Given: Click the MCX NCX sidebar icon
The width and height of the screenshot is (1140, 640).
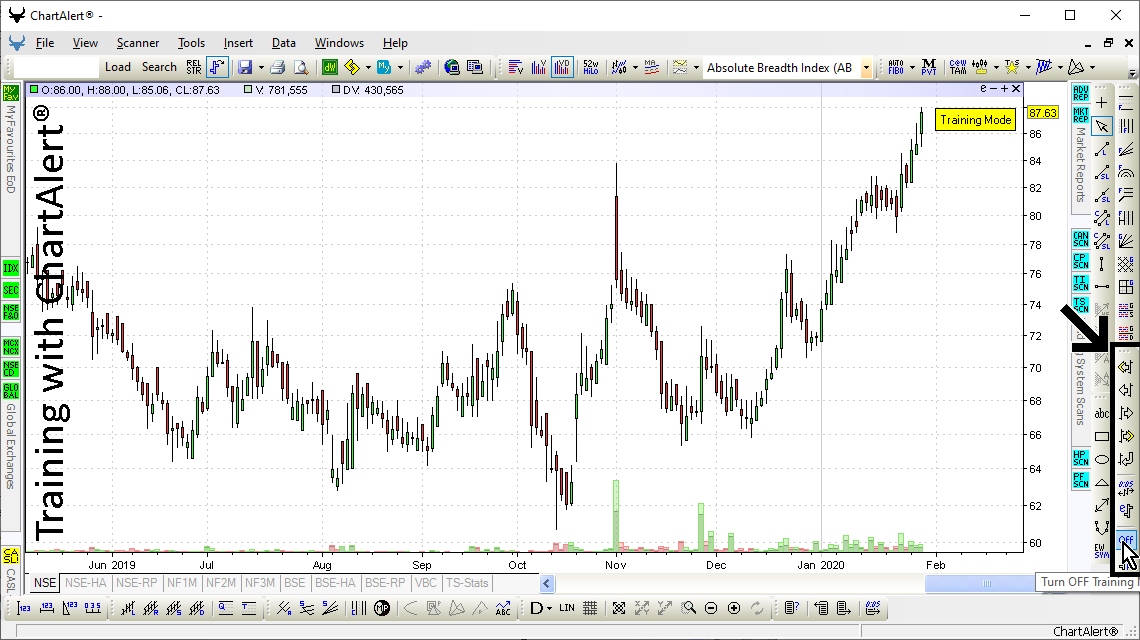Looking at the screenshot, I should pyautogui.click(x=10, y=346).
